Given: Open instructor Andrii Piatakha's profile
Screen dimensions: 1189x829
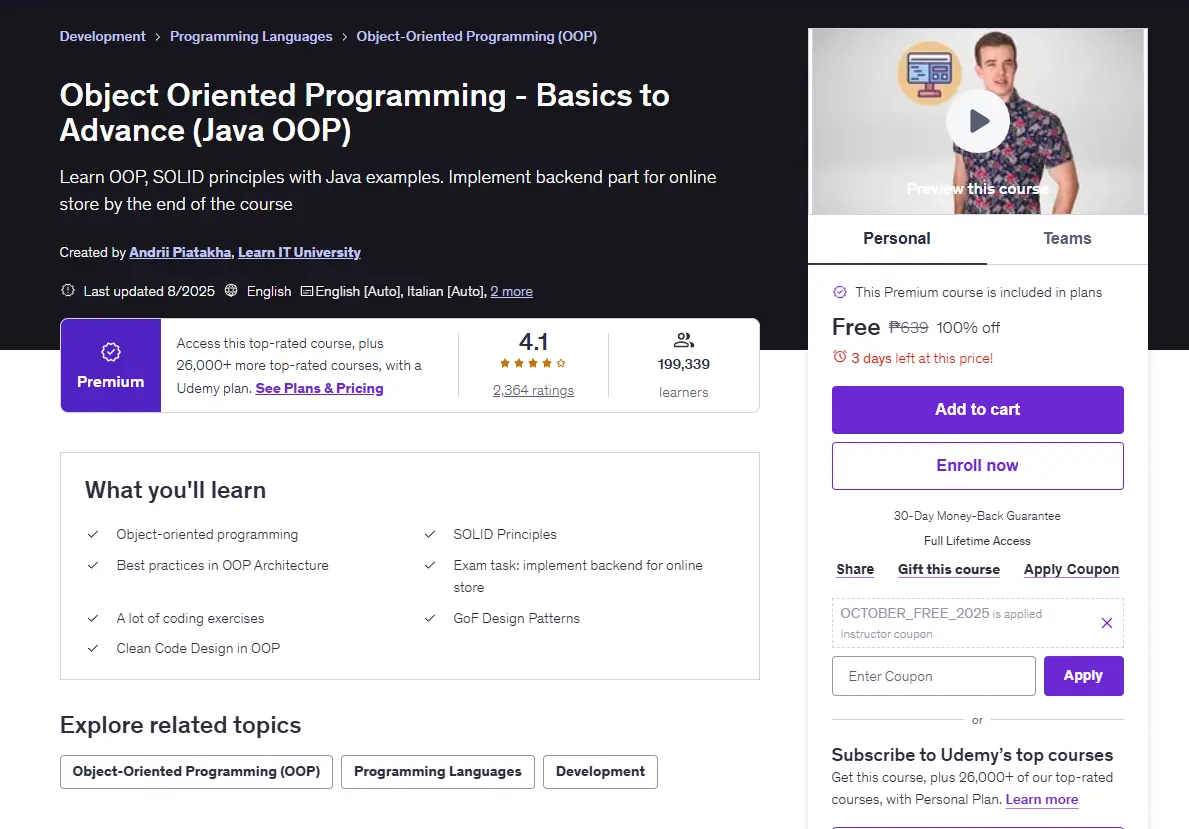Looking at the screenshot, I should coord(180,253).
